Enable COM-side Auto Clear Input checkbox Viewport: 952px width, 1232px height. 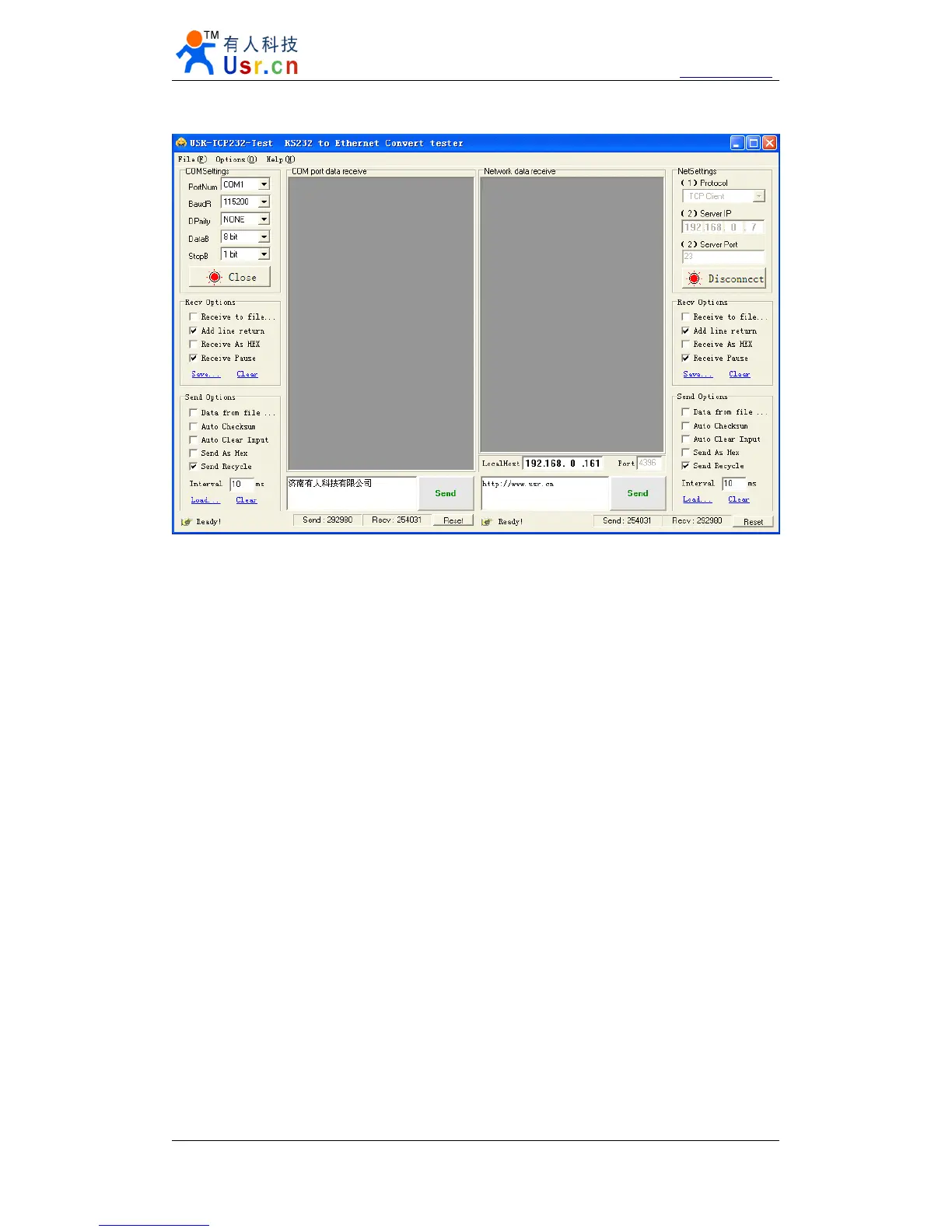193,439
